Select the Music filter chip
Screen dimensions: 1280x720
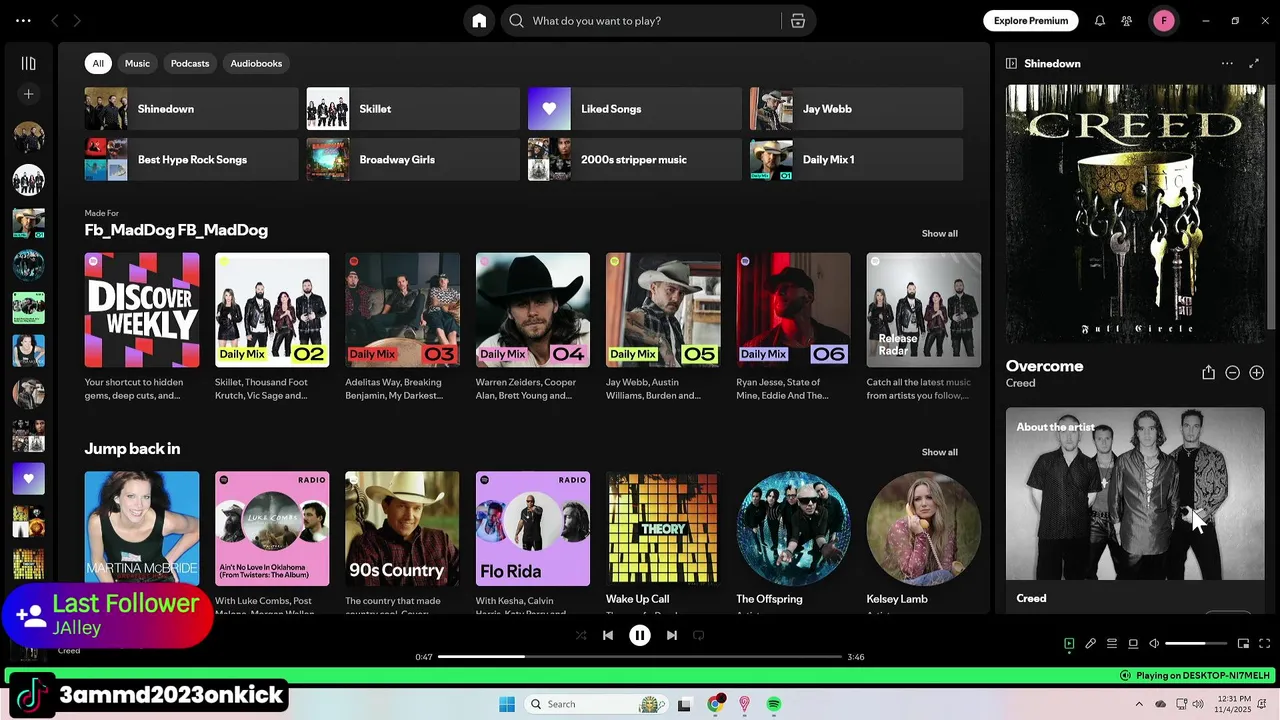[x=137, y=63]
